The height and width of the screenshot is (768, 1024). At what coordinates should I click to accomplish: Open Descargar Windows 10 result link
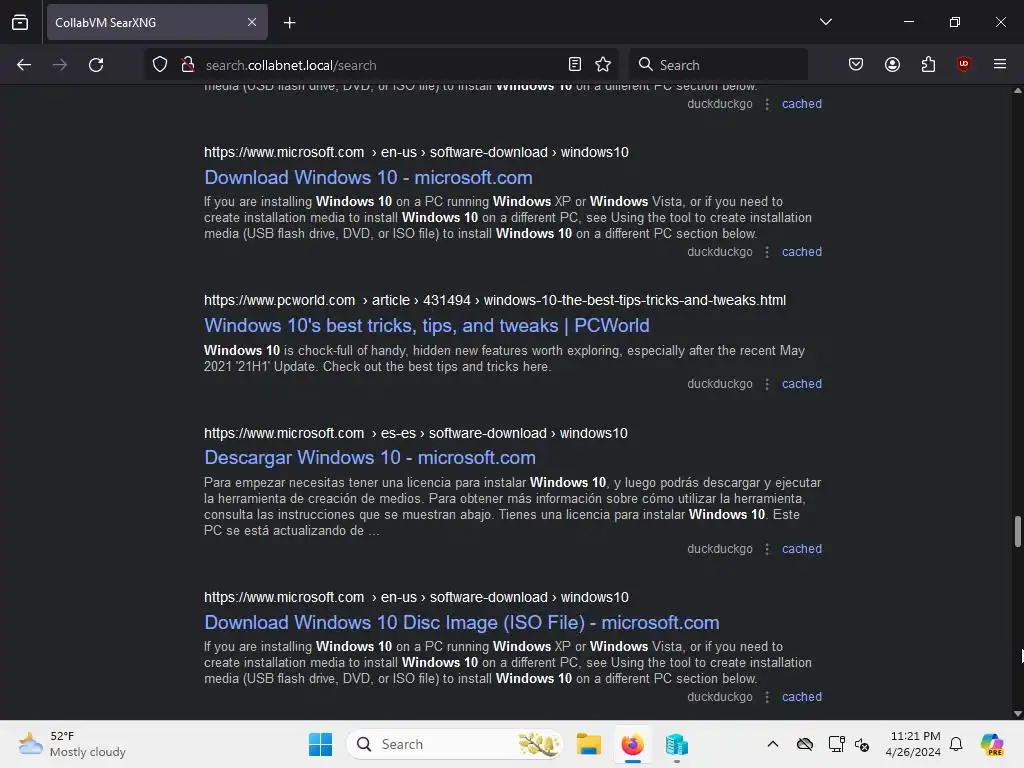coord(370,458)
